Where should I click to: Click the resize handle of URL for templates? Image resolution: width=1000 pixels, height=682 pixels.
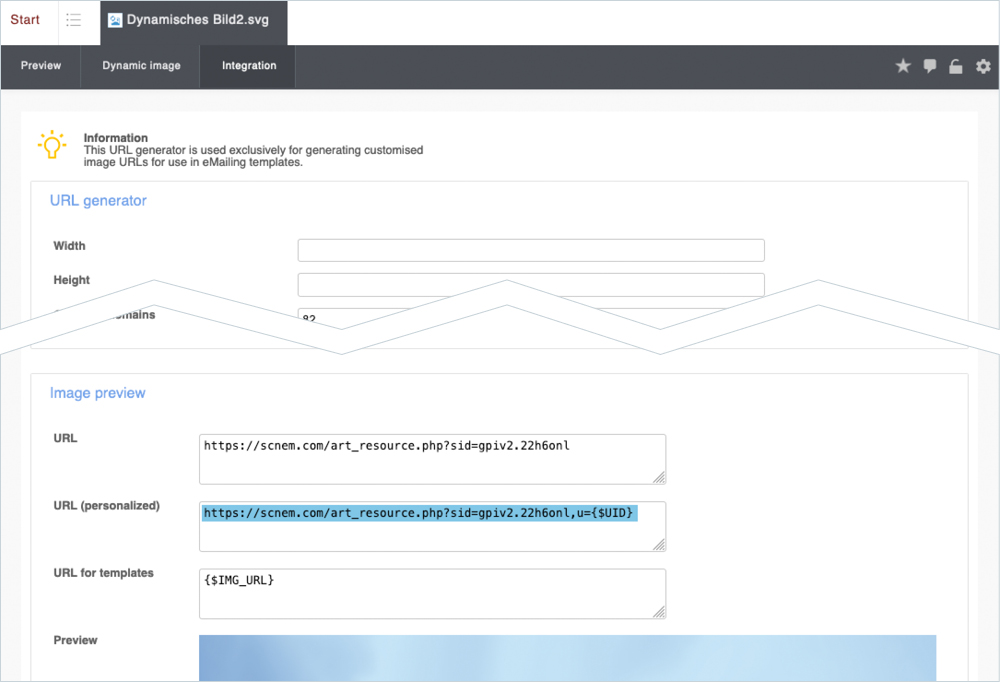659,613
